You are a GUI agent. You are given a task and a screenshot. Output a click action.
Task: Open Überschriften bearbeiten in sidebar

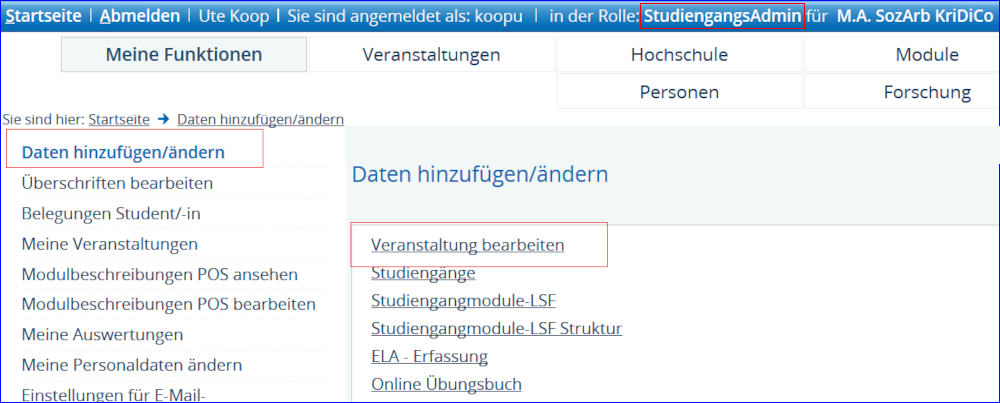tap(117, 183)
